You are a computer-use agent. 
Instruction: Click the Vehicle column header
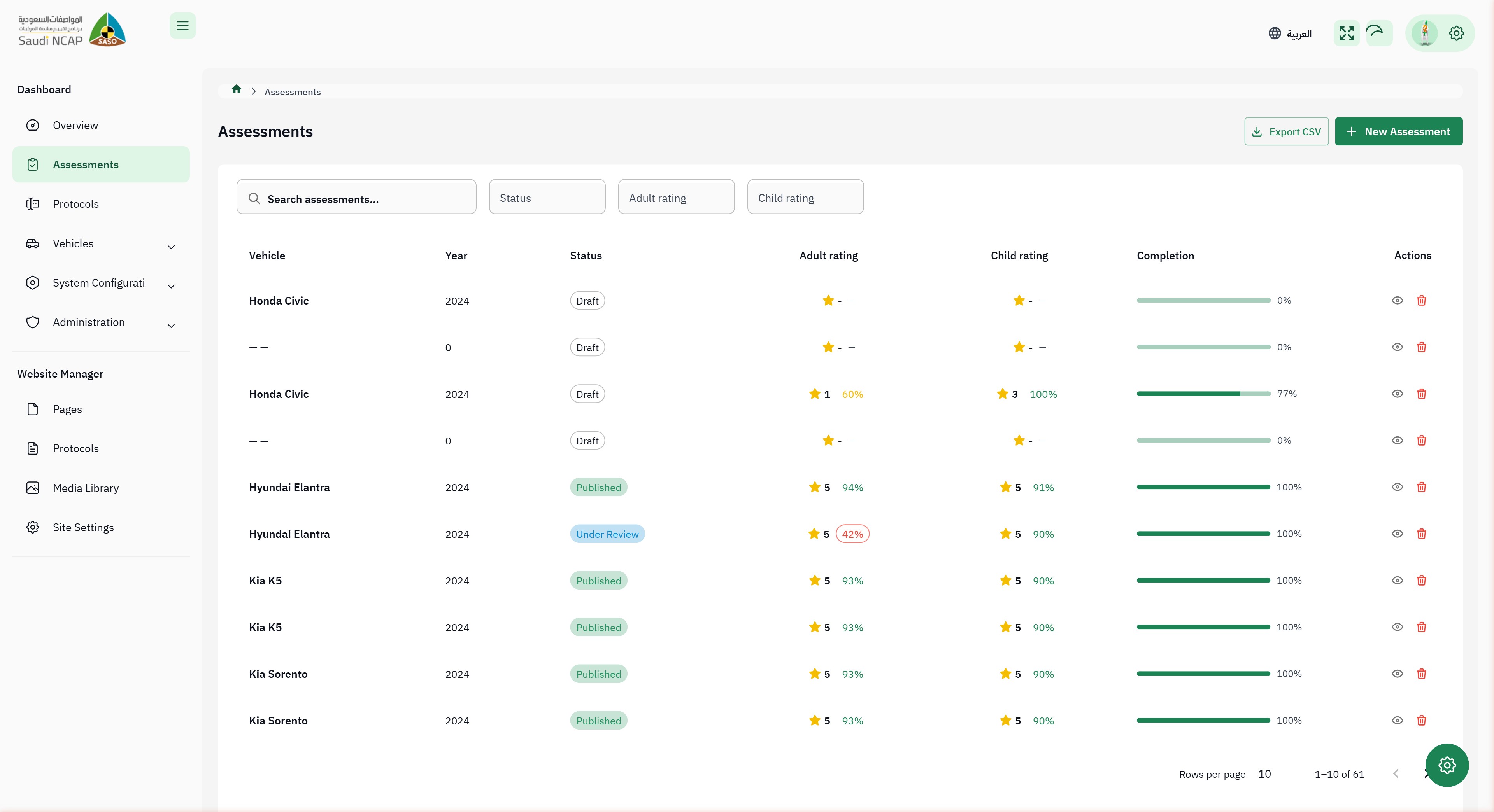pyautogui.click(x=267, y=255)
